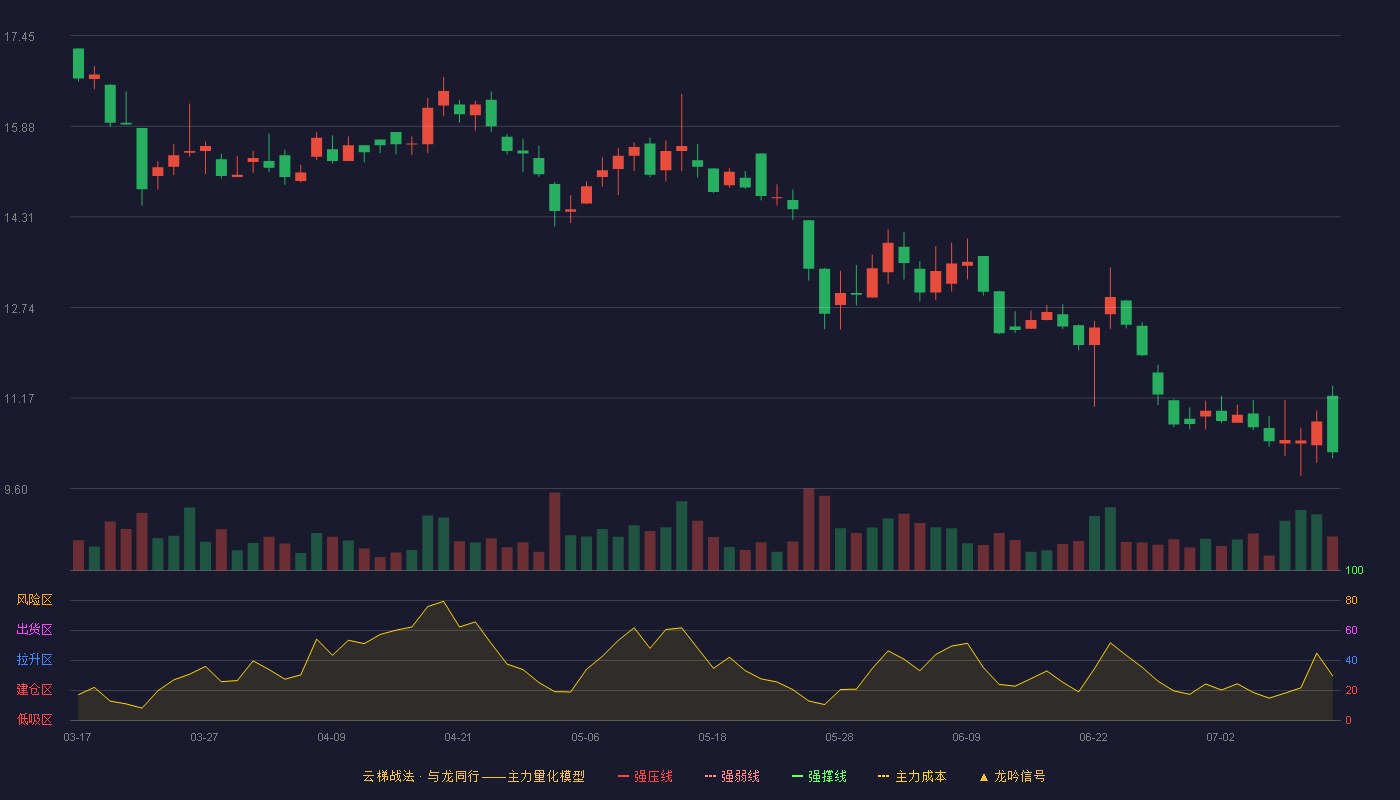Click the pink dotted icon beside 强弱线

point(711,776)
